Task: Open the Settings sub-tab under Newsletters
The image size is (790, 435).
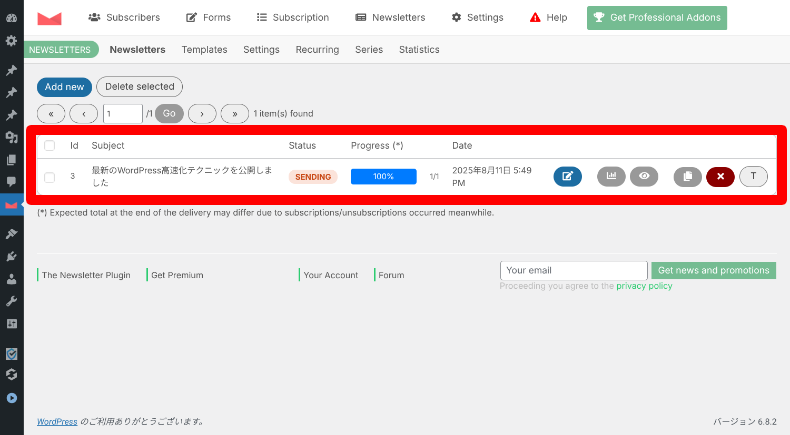Action: [261, 50]
